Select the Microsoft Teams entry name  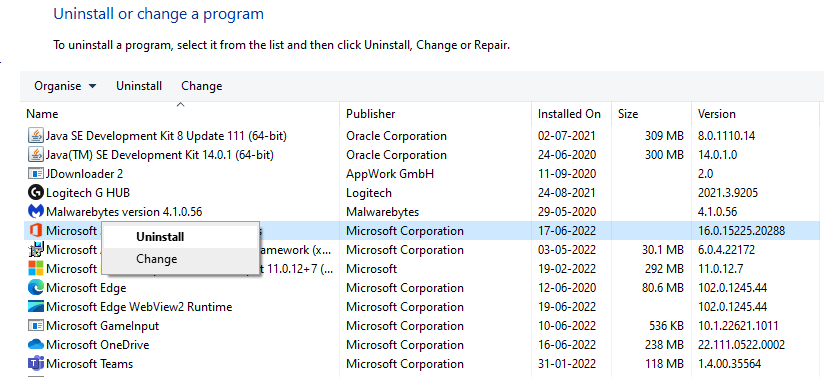point(89,363)
